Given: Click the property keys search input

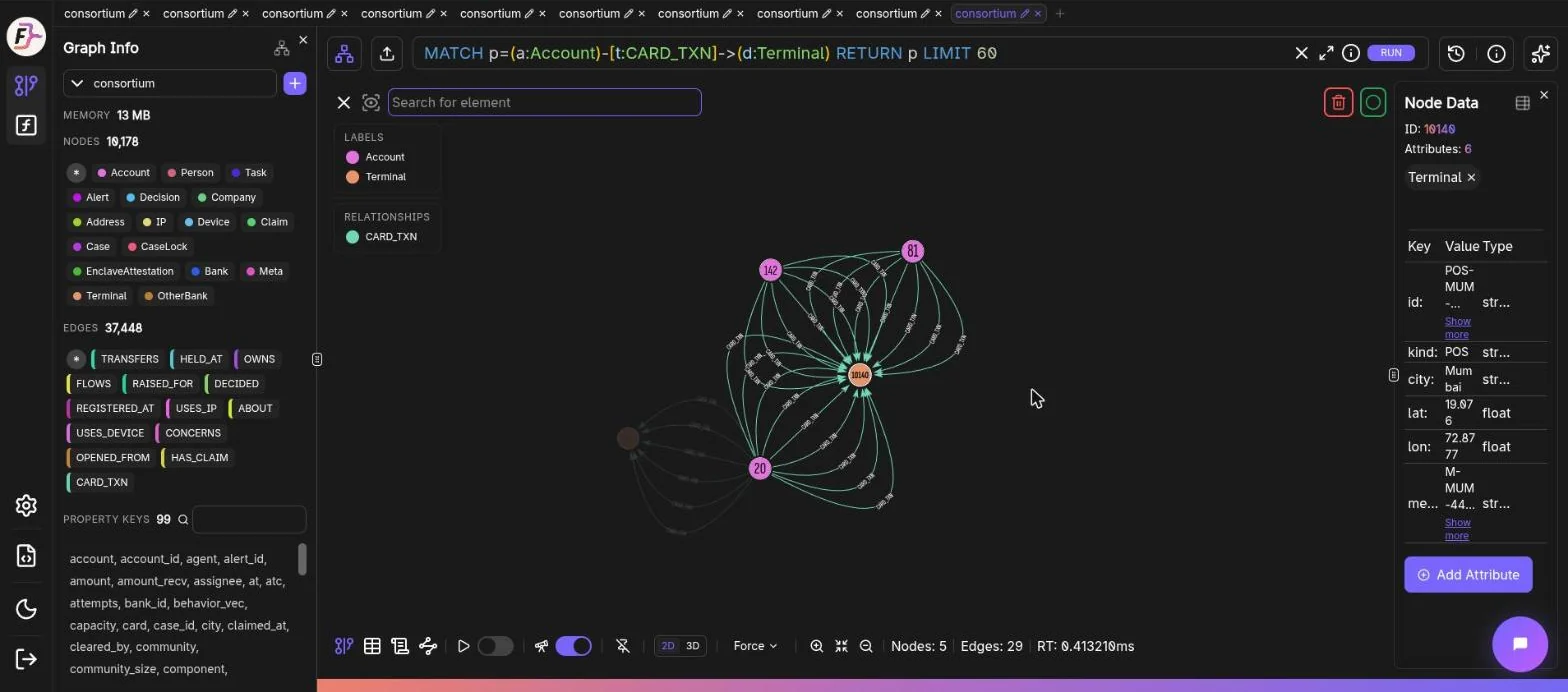Looking at the screenshot, I should (248, 520).
